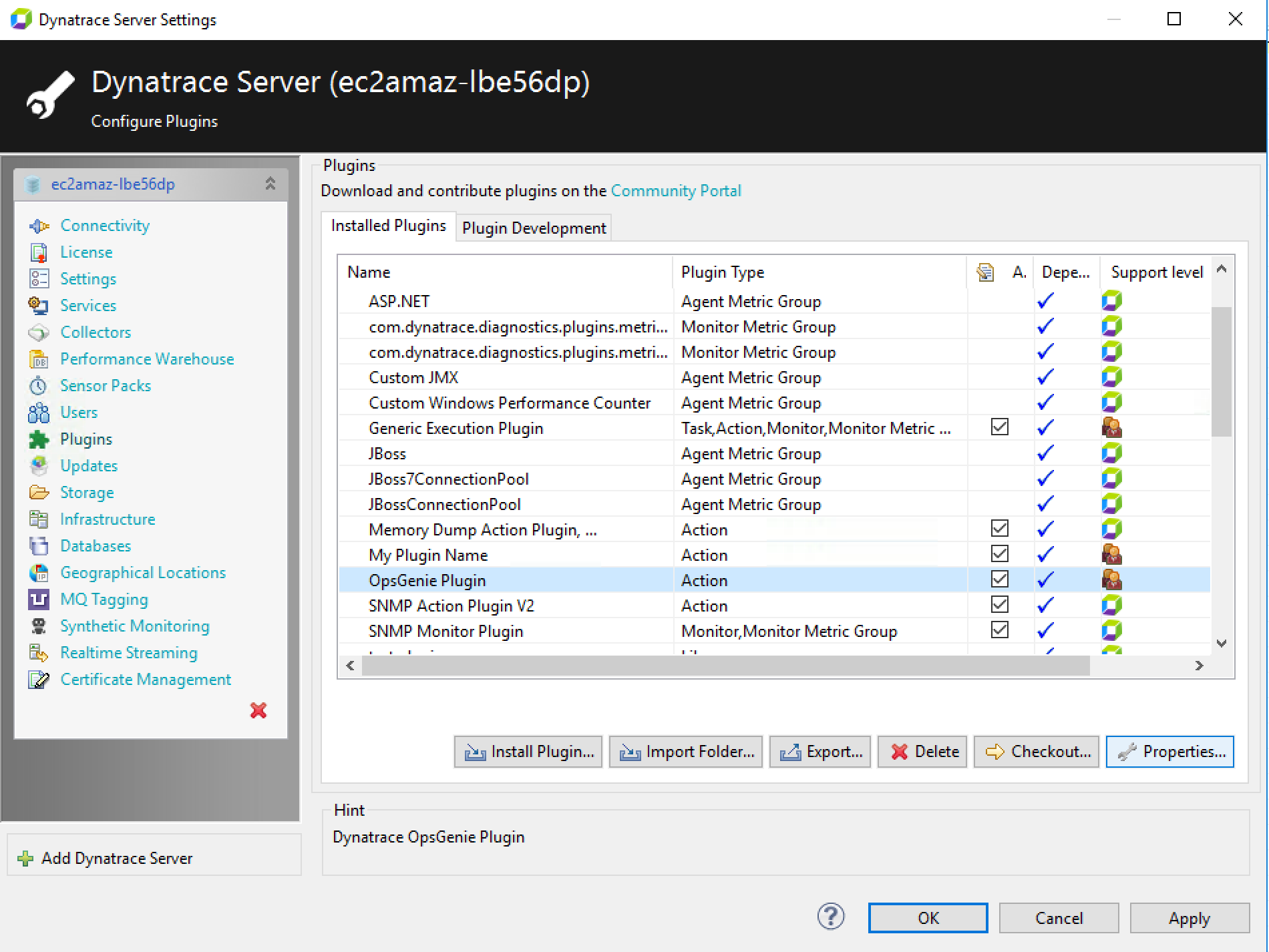Select the Custom Windows Performance Counter row

click(775, 403)
